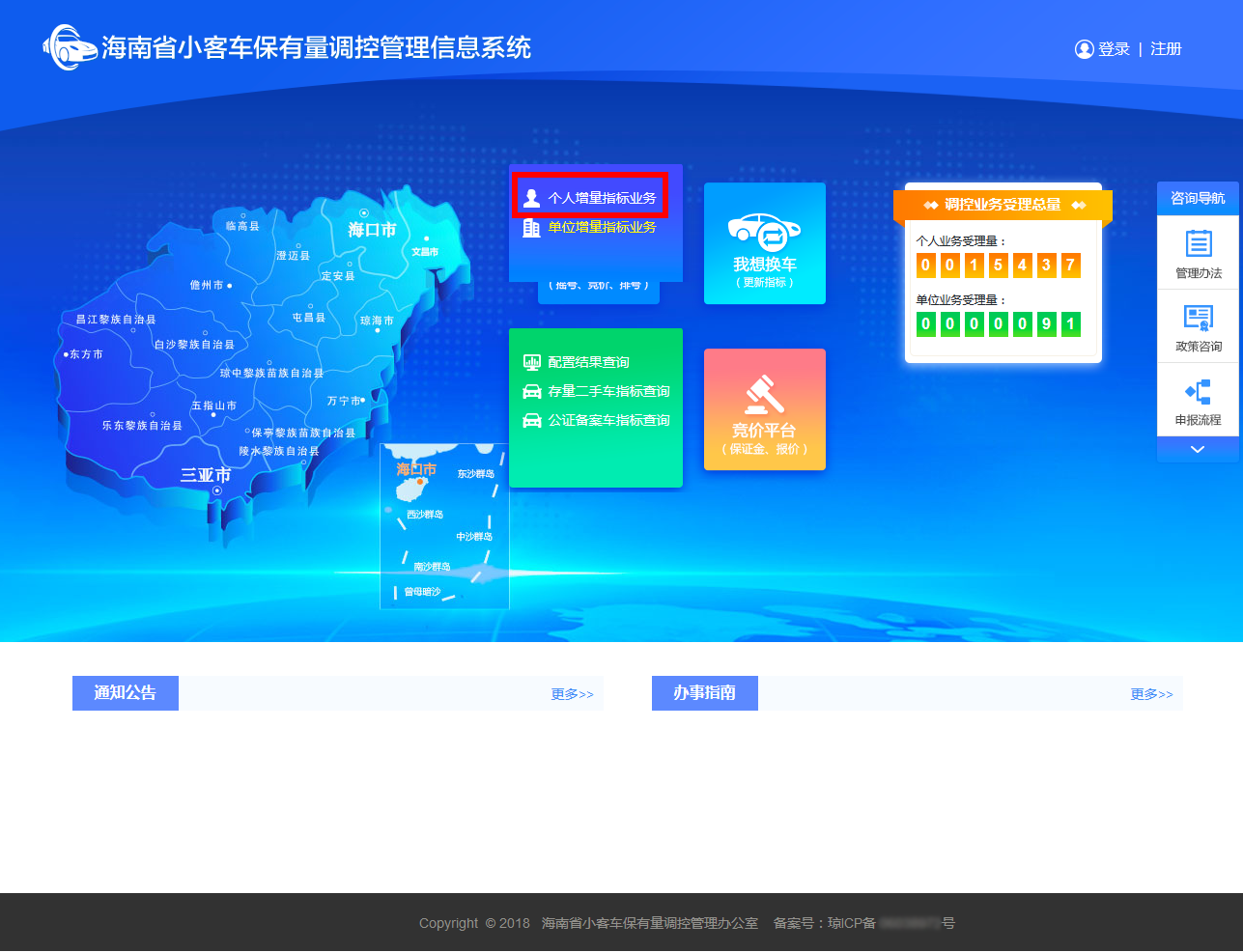Screen dimensions: 1243x952
Task: Open 更多>> for 通知公告
Action: click(572, 694)
